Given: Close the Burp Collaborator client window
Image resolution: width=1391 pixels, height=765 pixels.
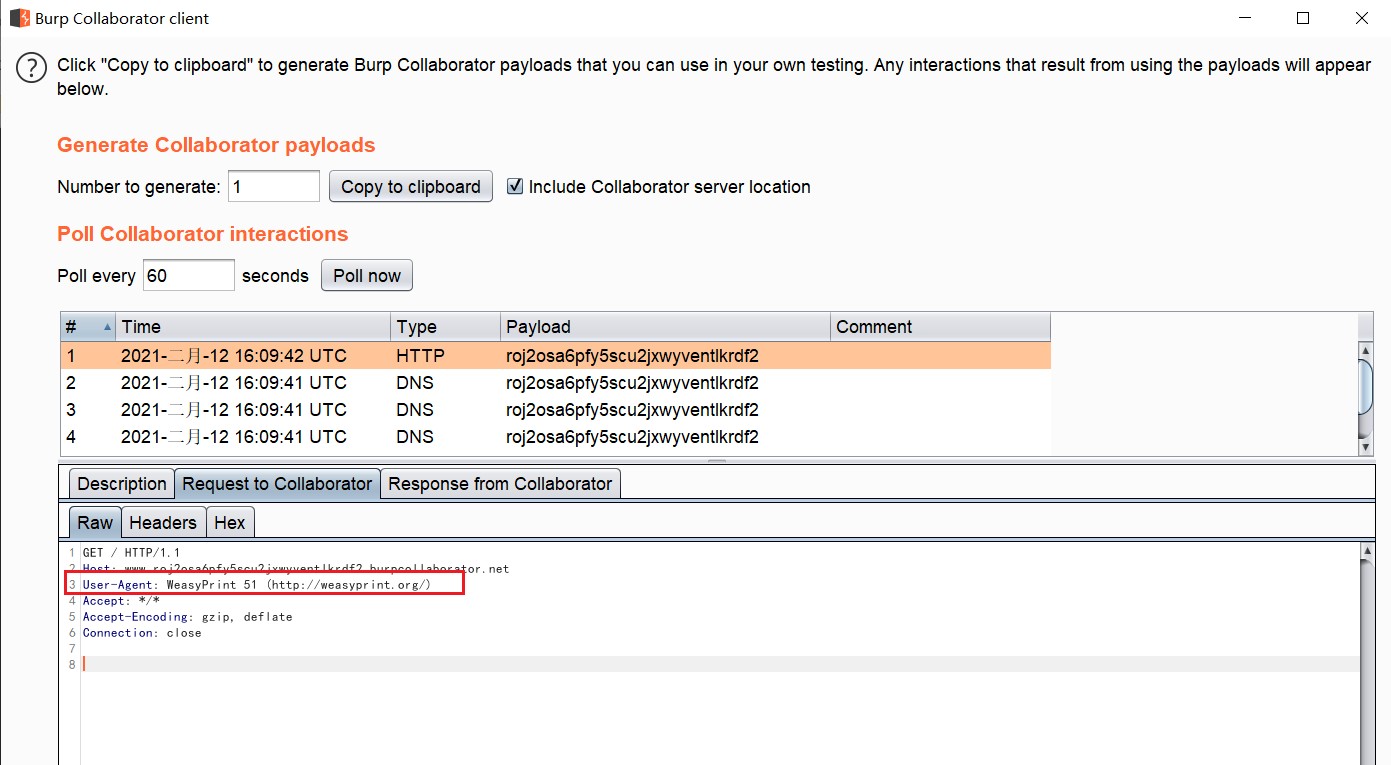Looking at the screenshot, I should point(1362,18).
